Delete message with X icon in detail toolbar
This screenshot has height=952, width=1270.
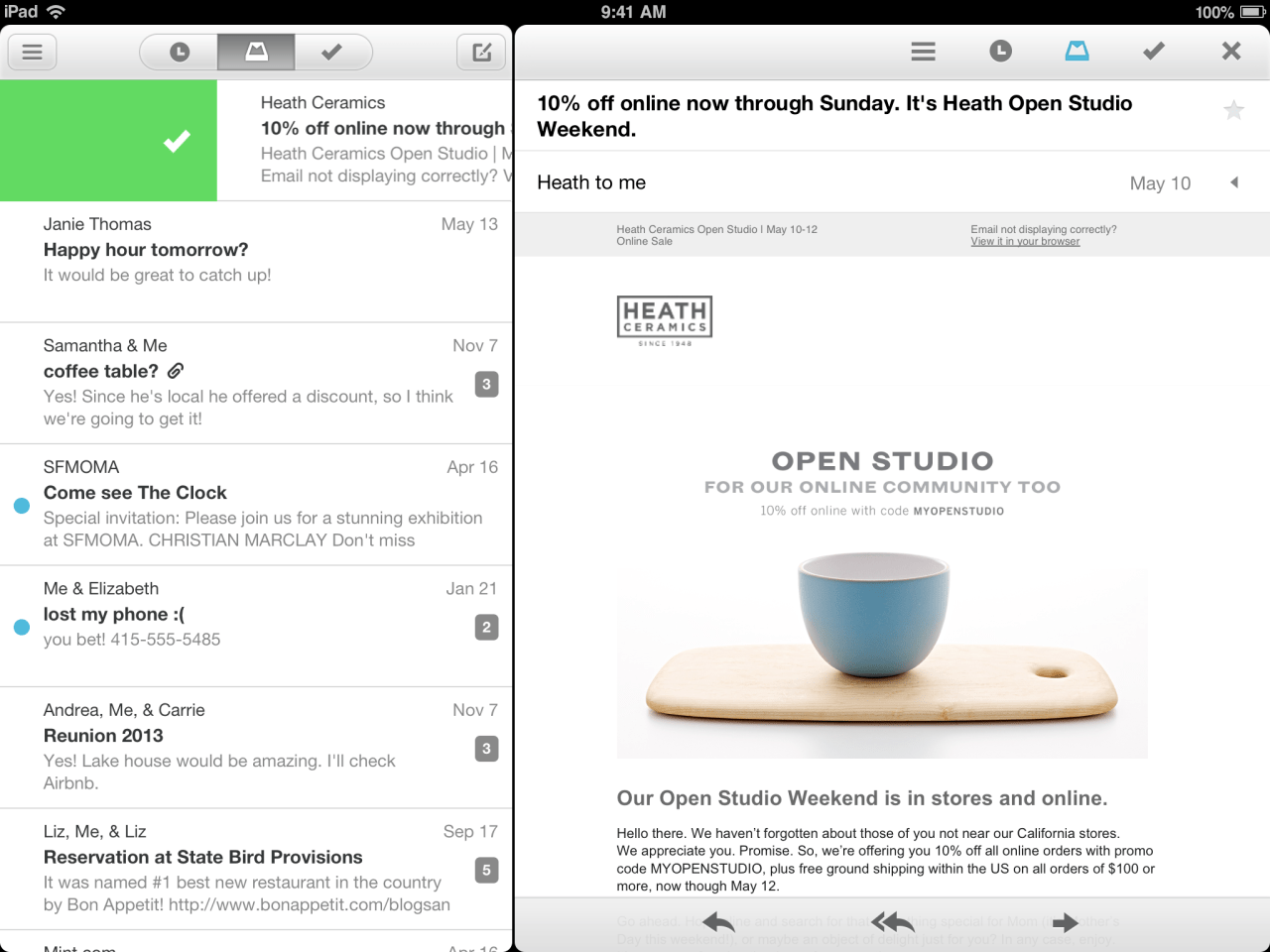[1231, 51]
